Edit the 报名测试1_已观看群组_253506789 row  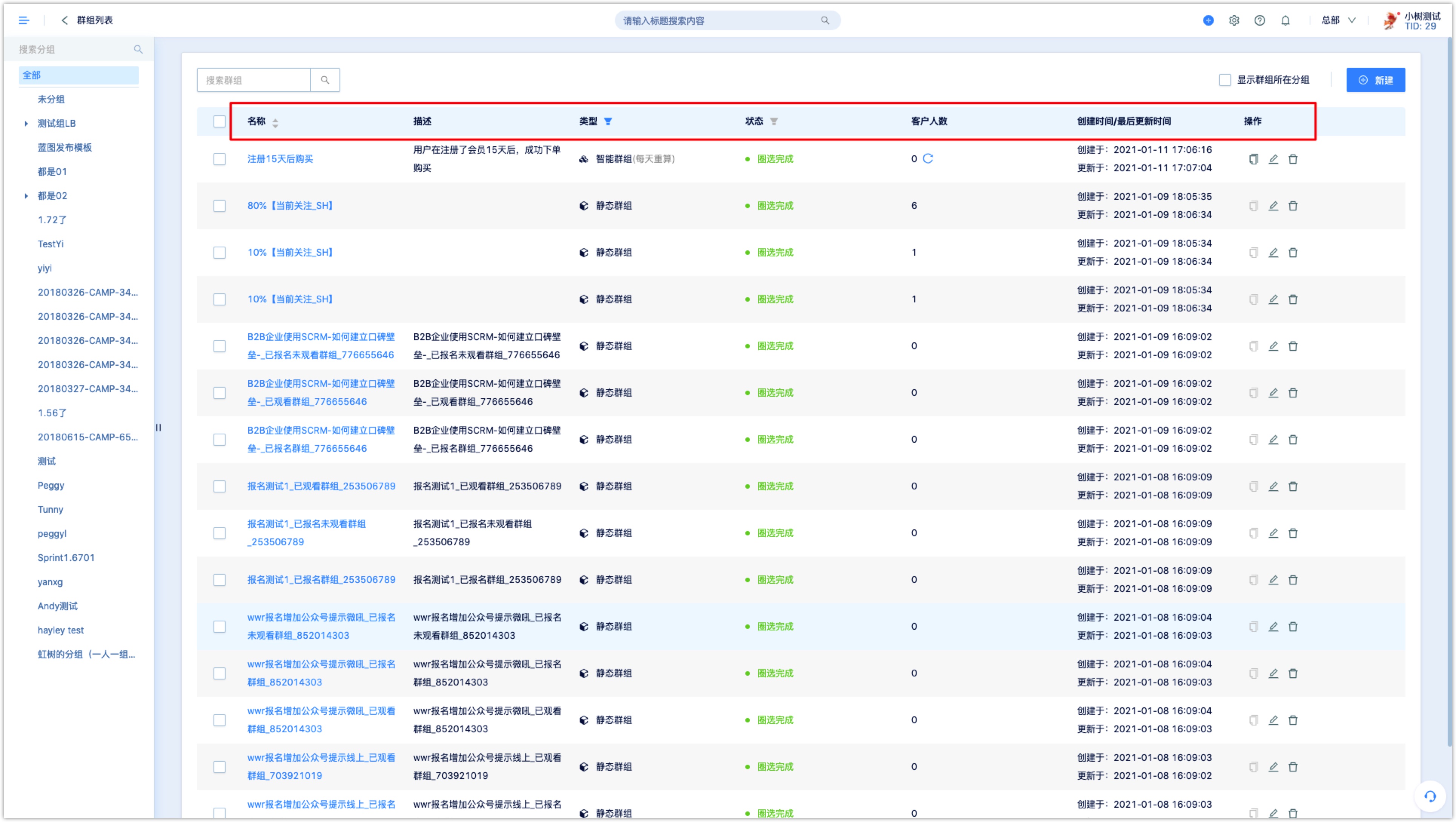click(1273, 486)
